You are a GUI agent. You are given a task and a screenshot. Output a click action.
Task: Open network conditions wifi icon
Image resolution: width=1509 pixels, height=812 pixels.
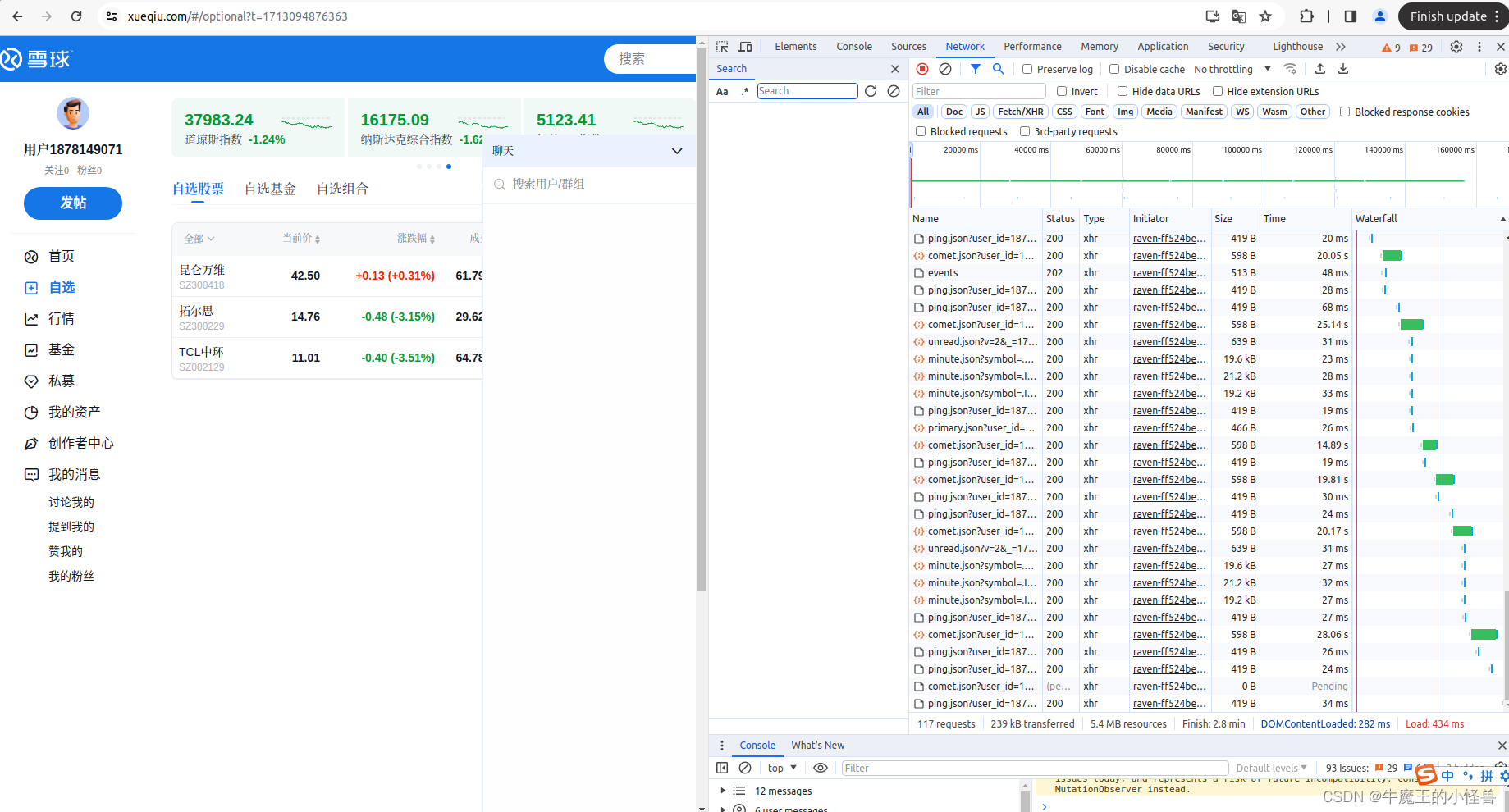1291,69
